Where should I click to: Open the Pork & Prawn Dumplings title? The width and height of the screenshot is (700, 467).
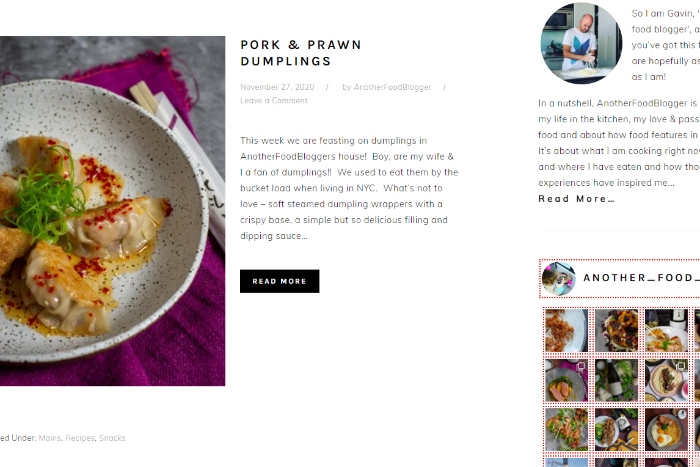(x=301, y=53)
